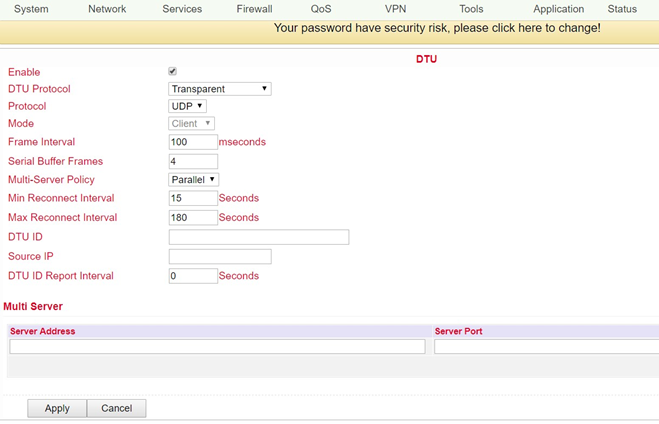Switch to the Status menu
The width and height of the screenshot is (659, 424).
coord(622,9)
